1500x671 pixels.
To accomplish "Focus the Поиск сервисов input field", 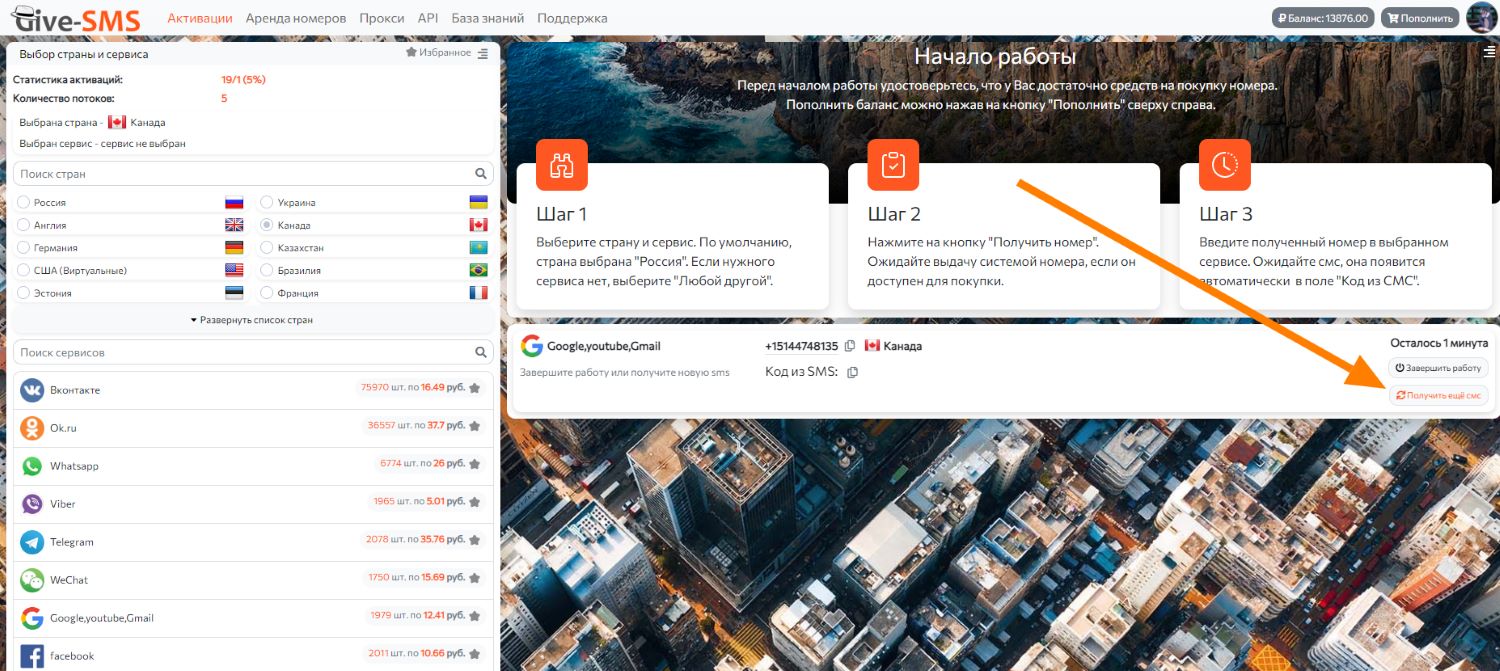I will point(240,353).
